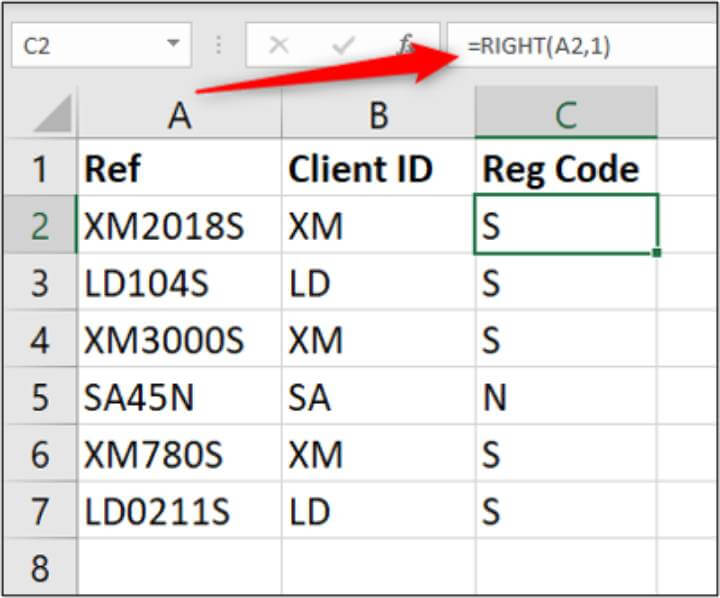
Task: Open the Insert Function fx icon
Action: pos(406,46)
